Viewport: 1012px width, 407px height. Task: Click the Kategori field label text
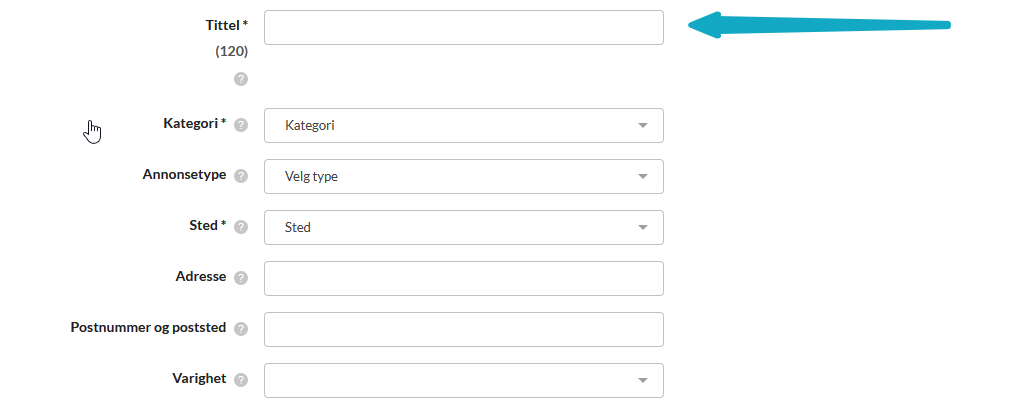(191, 124)
